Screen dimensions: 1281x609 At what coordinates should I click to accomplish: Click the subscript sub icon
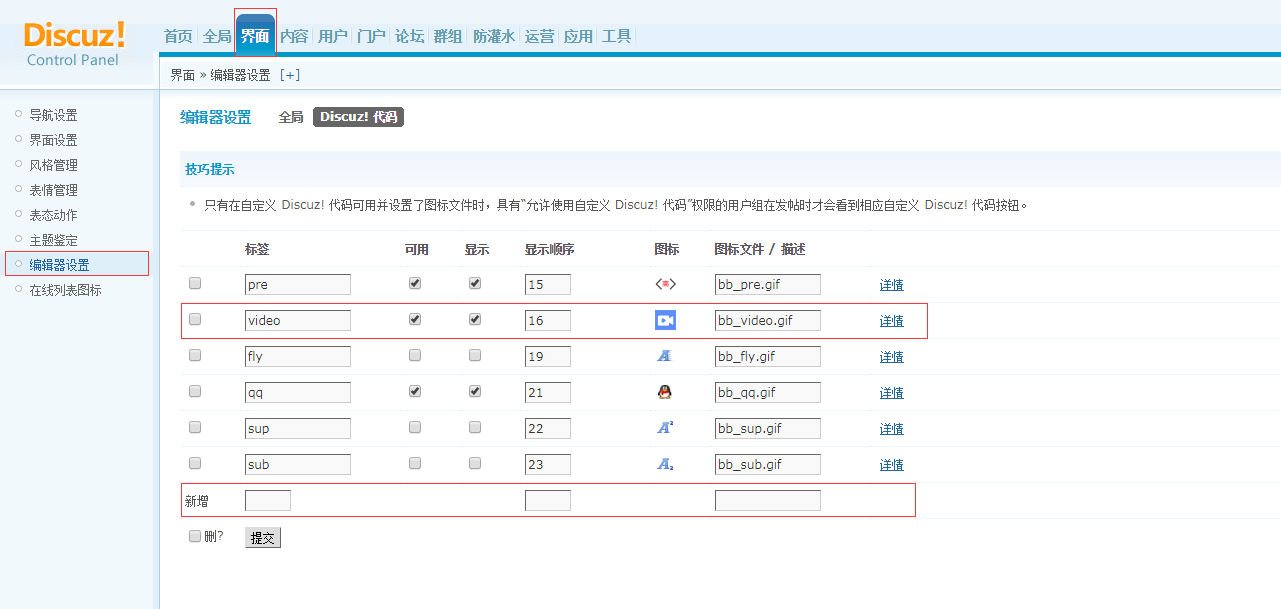click(665, 463)
